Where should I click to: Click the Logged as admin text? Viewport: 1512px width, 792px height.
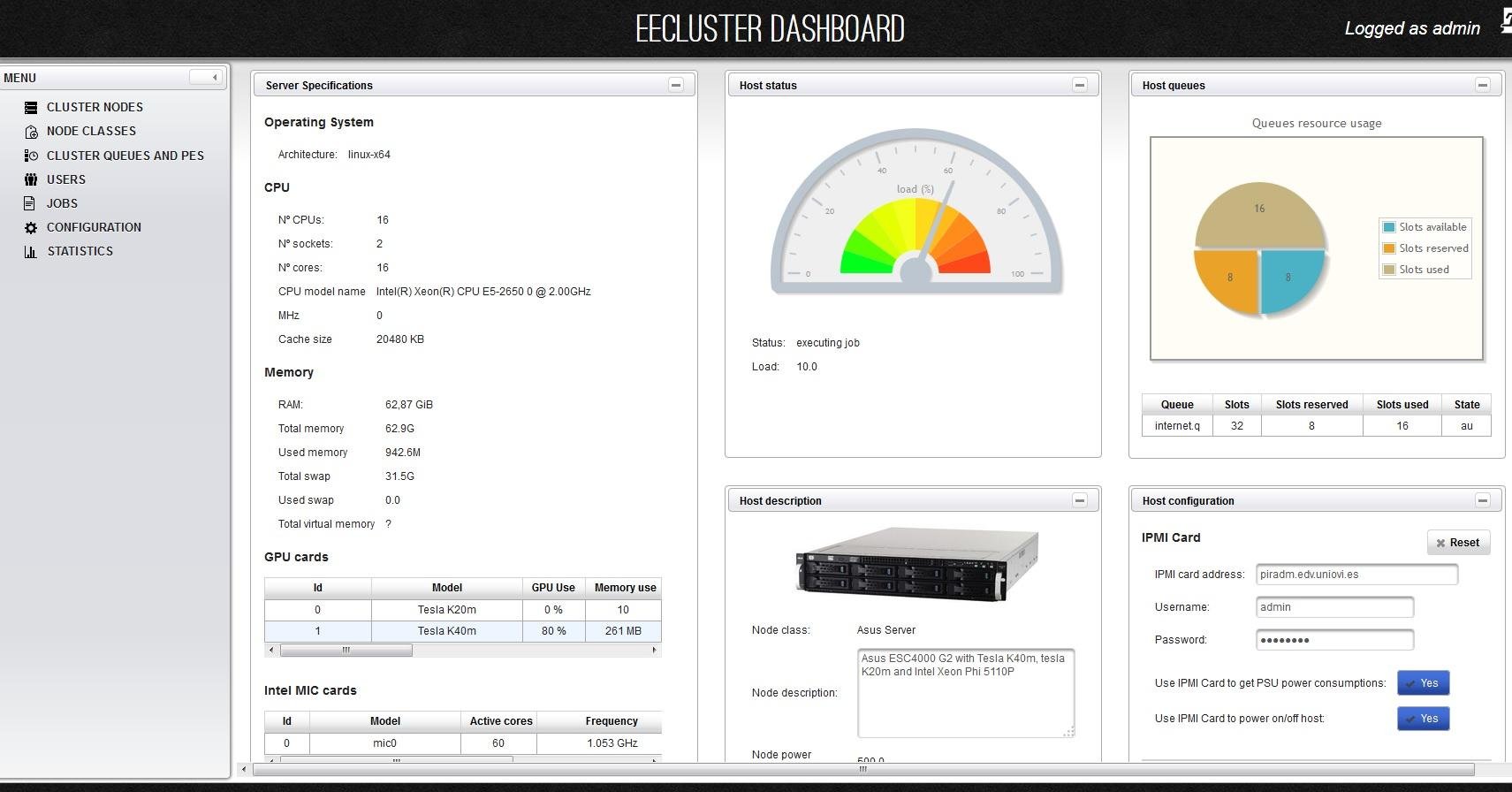(x=1412, y=28)
